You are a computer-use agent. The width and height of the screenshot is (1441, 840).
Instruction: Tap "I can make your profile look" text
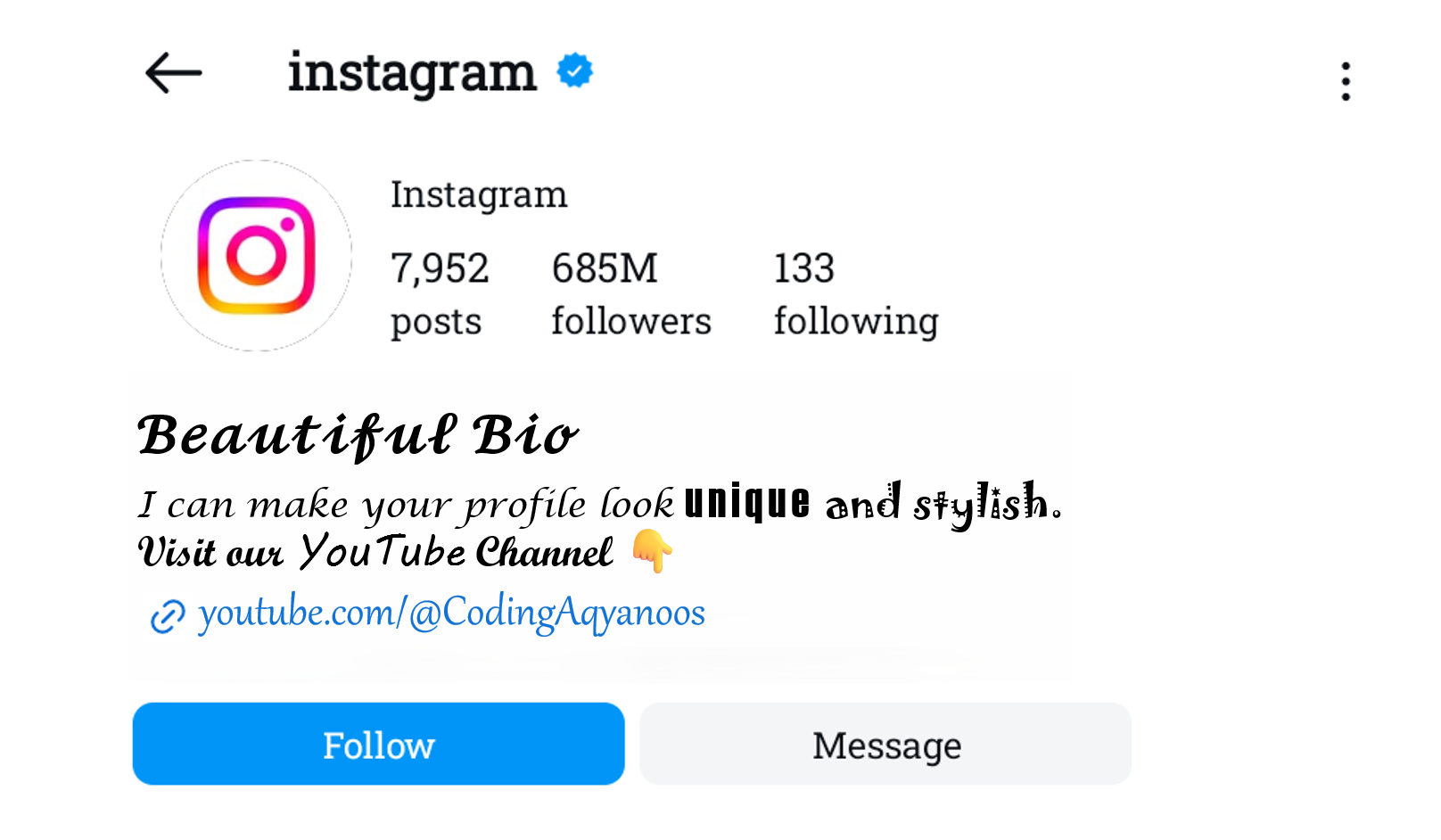(x=406, y=506)
